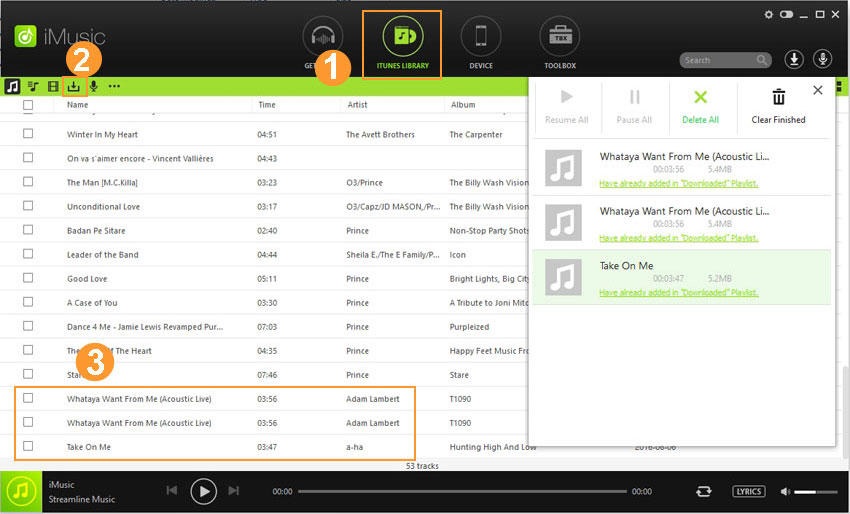Click Resume All in downloads panel
This screenshot has width=850, height=514.
pyautogui.click(x=566, y=107)
